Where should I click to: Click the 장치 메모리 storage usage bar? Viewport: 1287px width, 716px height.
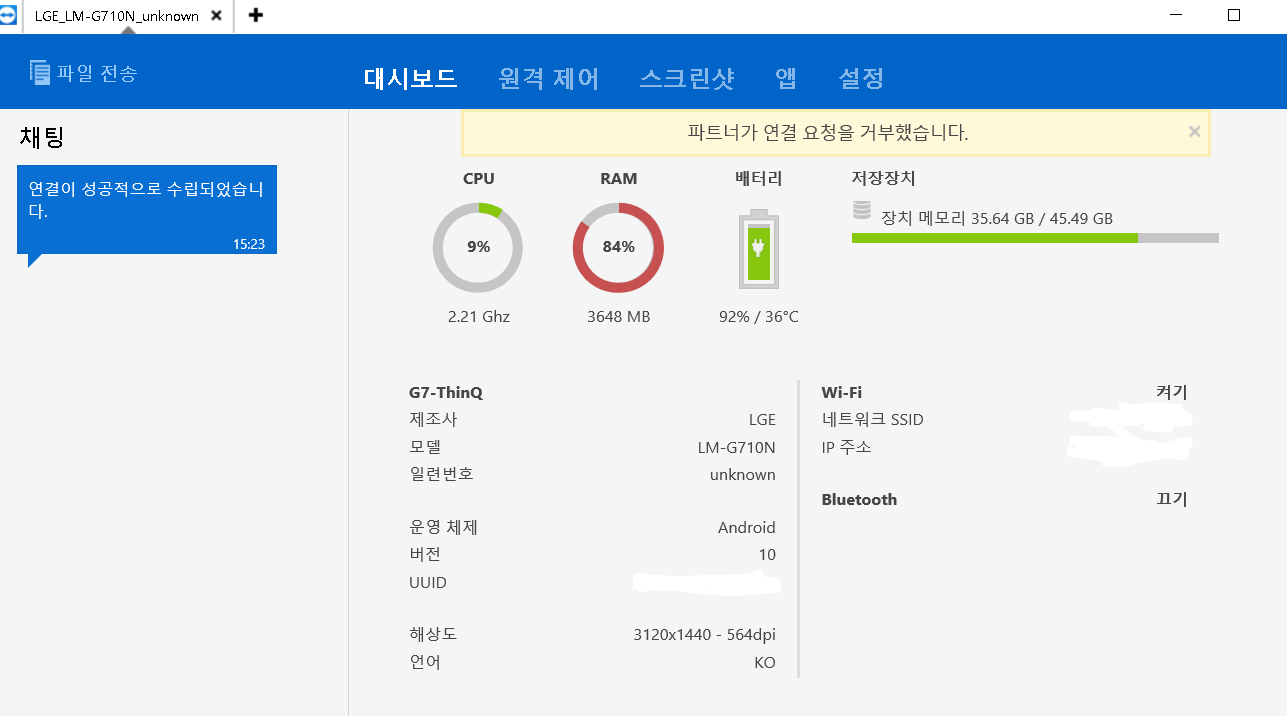(x=1035, y=238)
